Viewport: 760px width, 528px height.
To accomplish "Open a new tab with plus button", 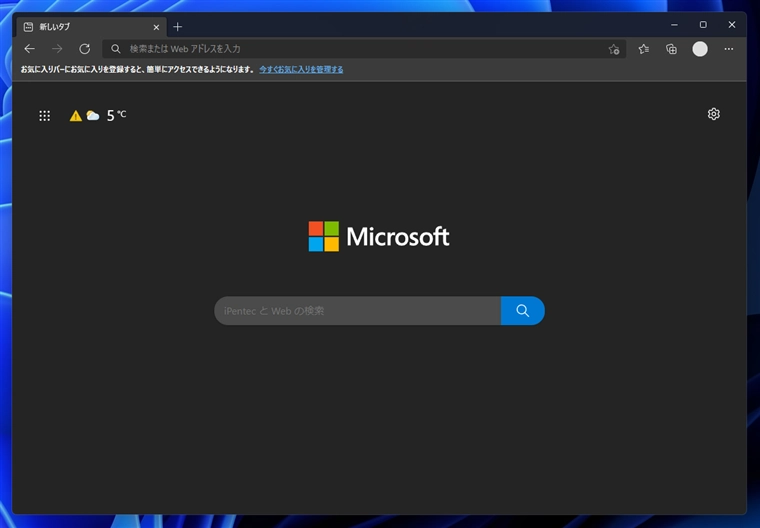I will [x=178, y=27].
